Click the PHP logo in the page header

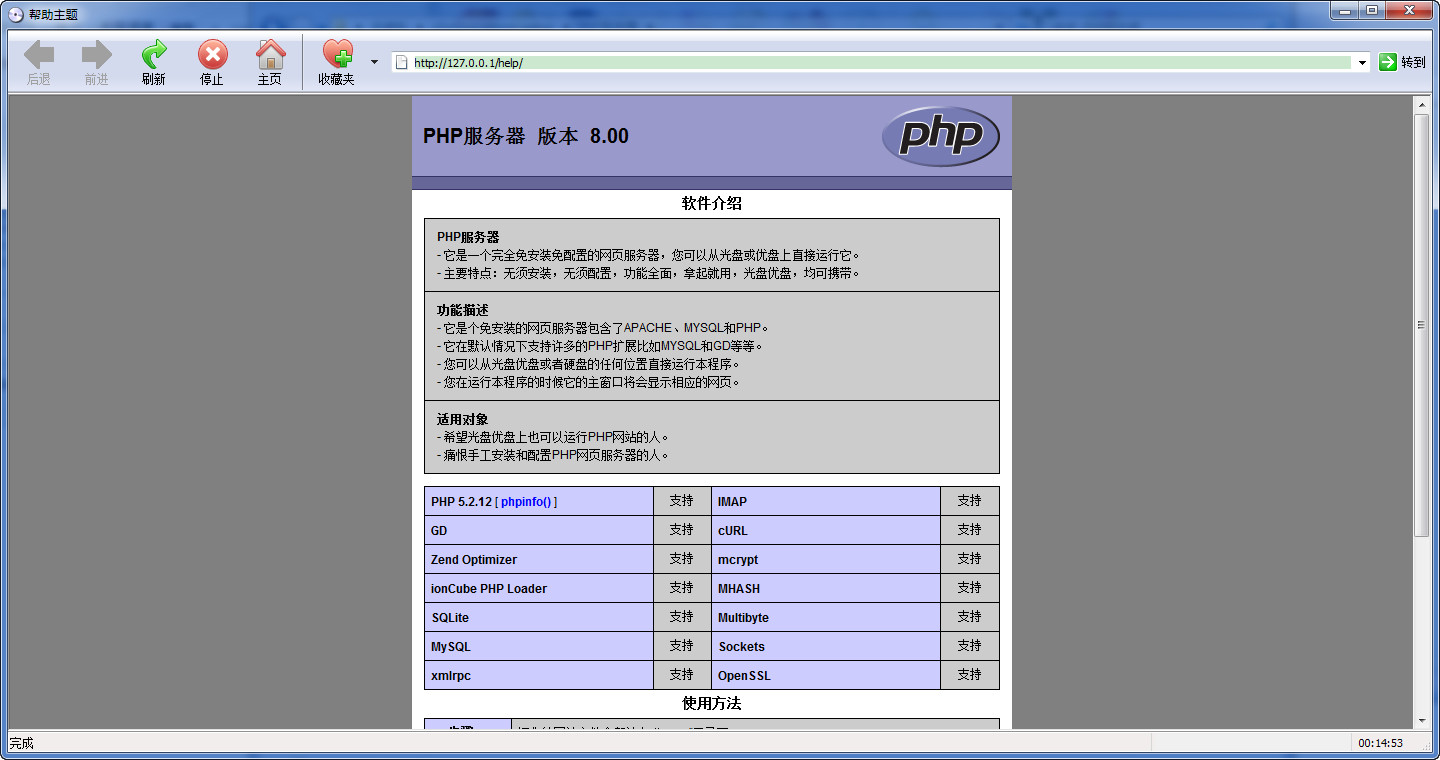pos(939,135)
